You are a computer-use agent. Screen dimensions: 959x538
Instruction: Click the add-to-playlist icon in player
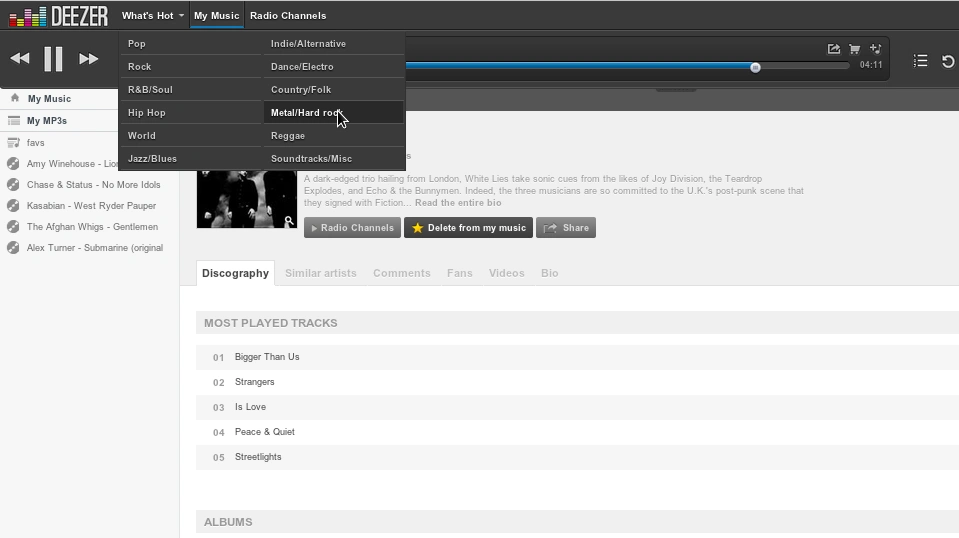tap(876, 49)
